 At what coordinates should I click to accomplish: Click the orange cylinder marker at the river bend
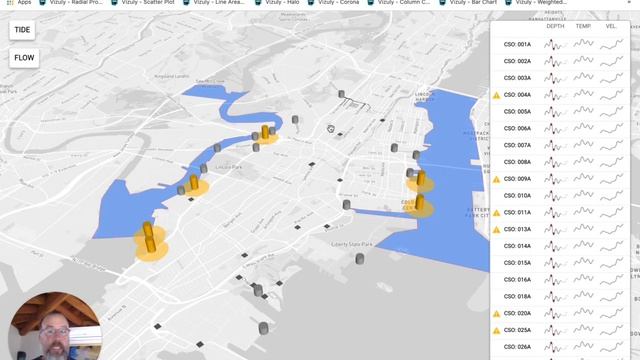pyautogui.click(x=265, y=132)
